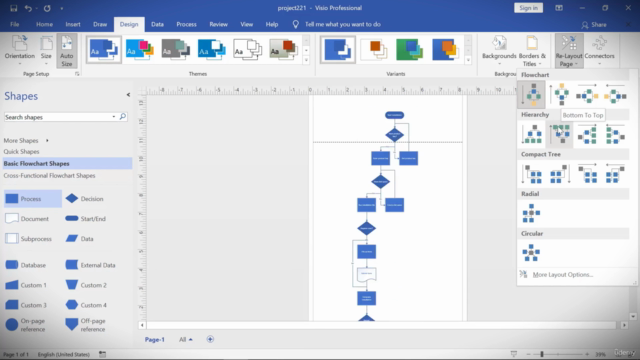640x360 pixels.
Task: Click the Share button
Action: 594,25
